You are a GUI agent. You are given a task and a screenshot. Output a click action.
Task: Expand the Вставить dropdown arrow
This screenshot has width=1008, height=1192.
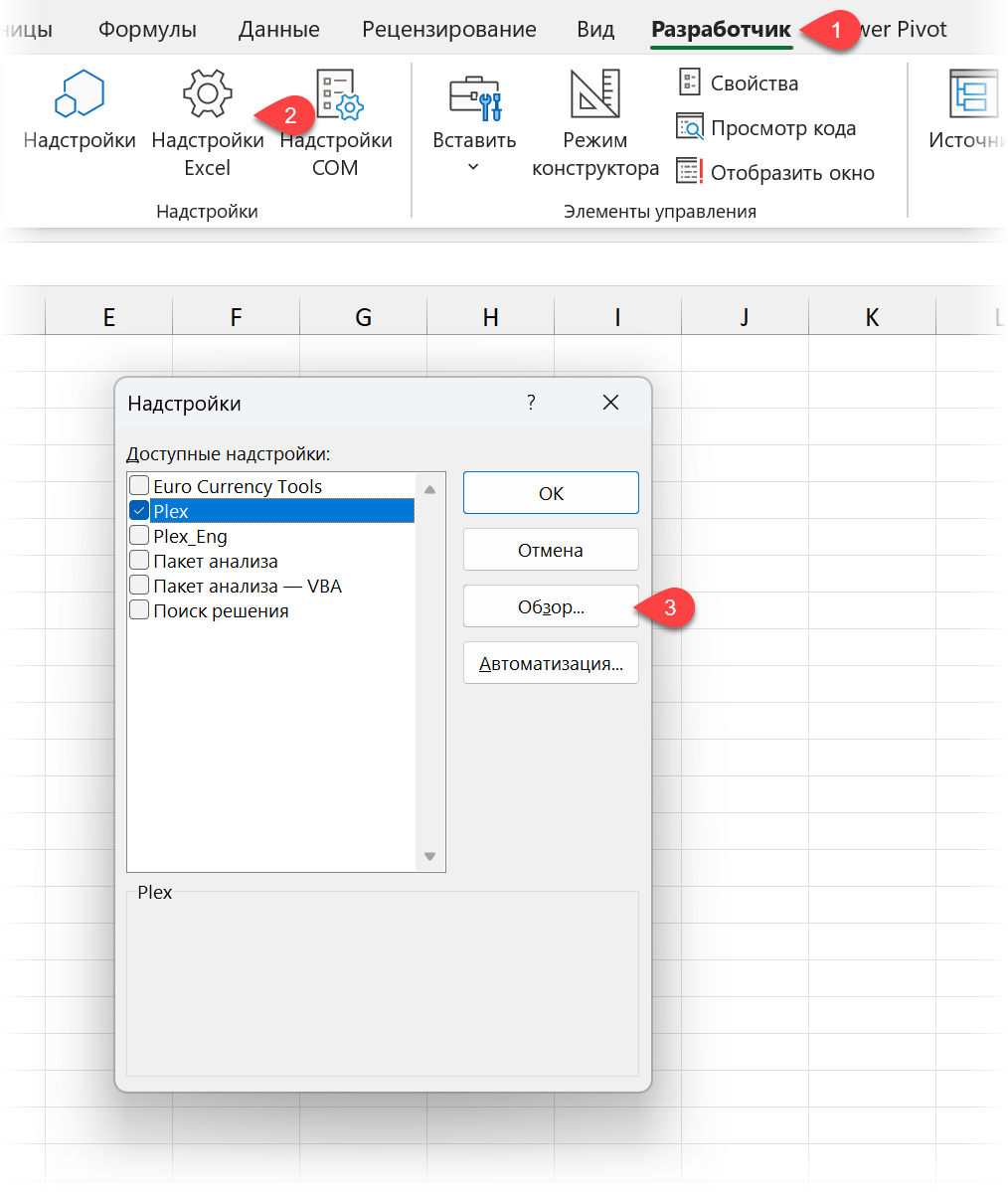(x=473, y=167)
